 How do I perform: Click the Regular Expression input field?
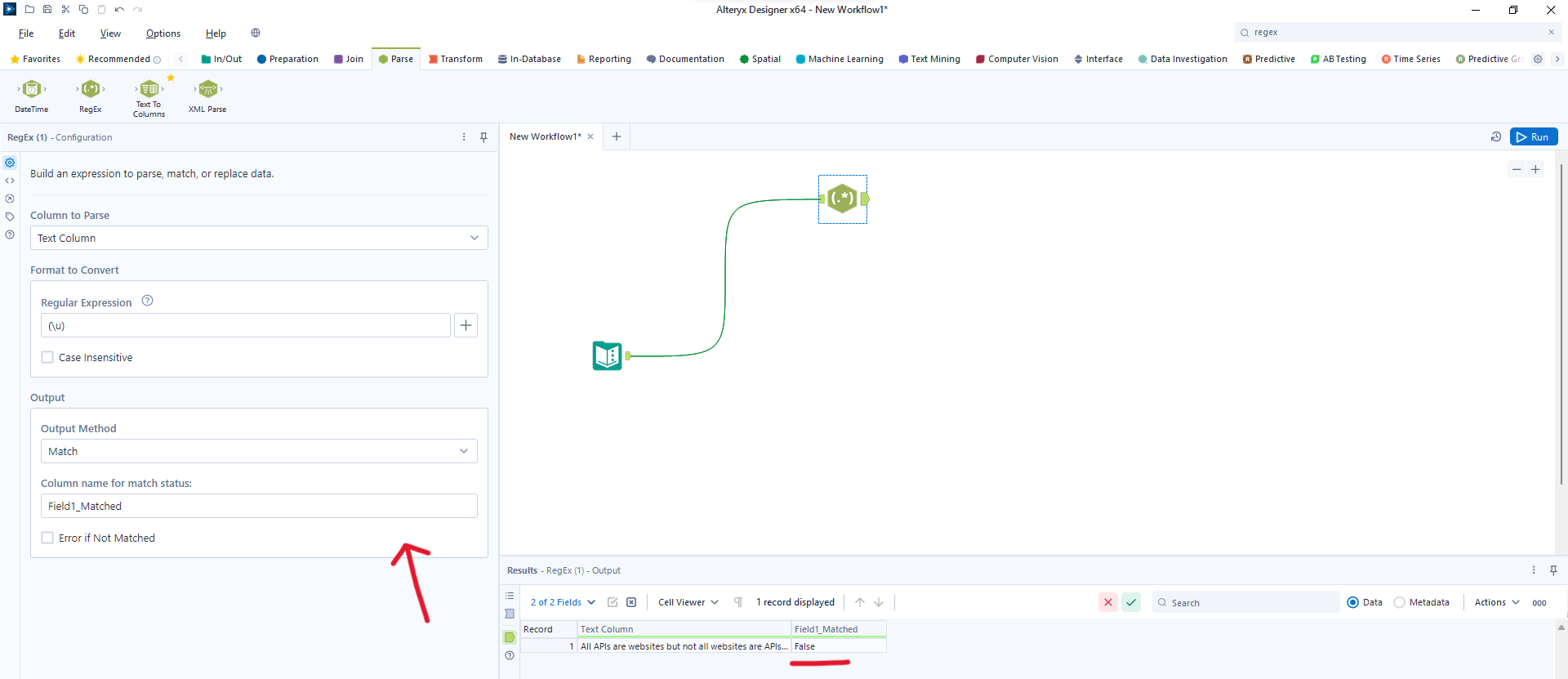245,325
